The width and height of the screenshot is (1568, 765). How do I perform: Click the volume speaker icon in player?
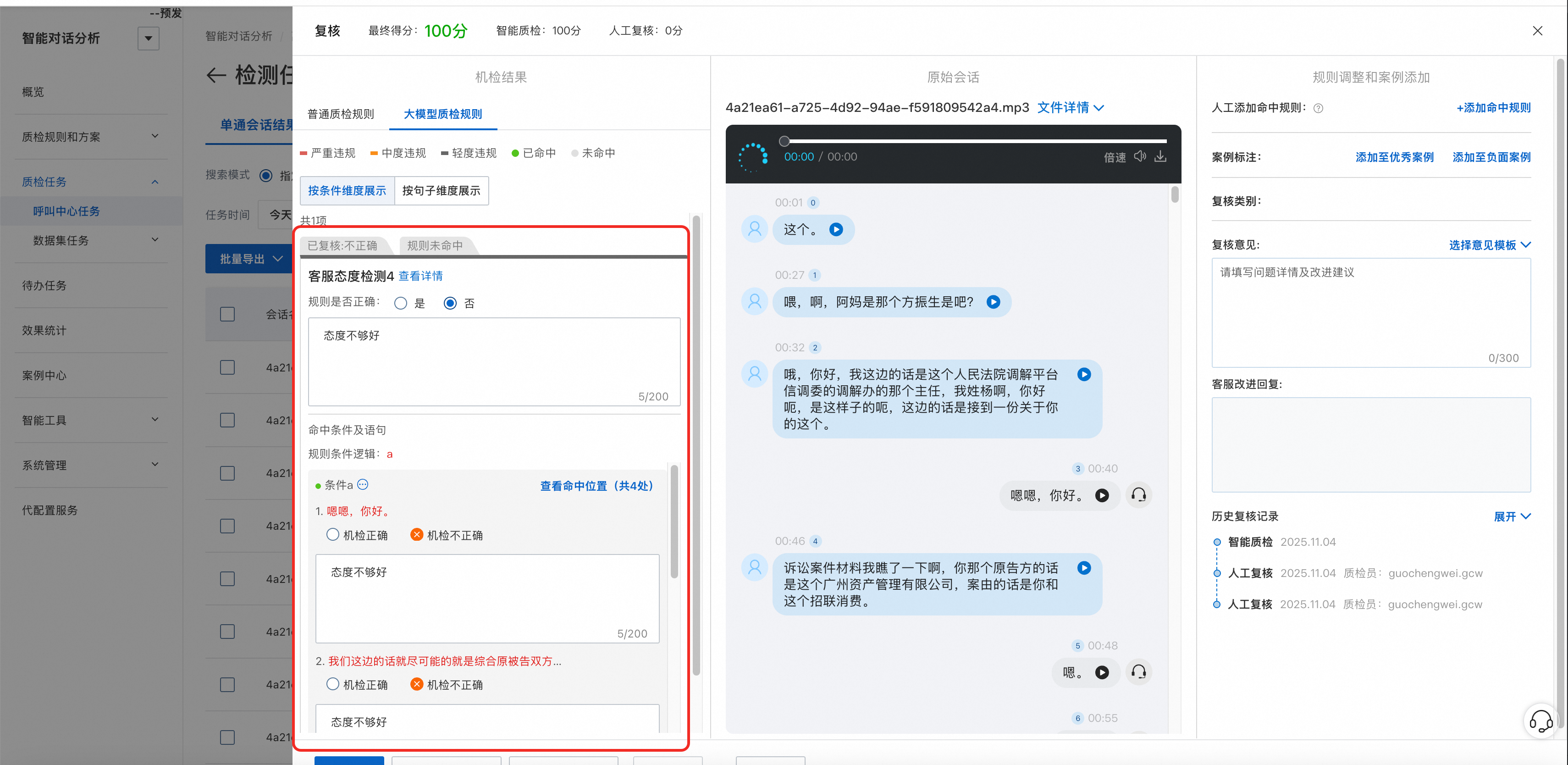pyautogui.click(x=1139, y=156)
